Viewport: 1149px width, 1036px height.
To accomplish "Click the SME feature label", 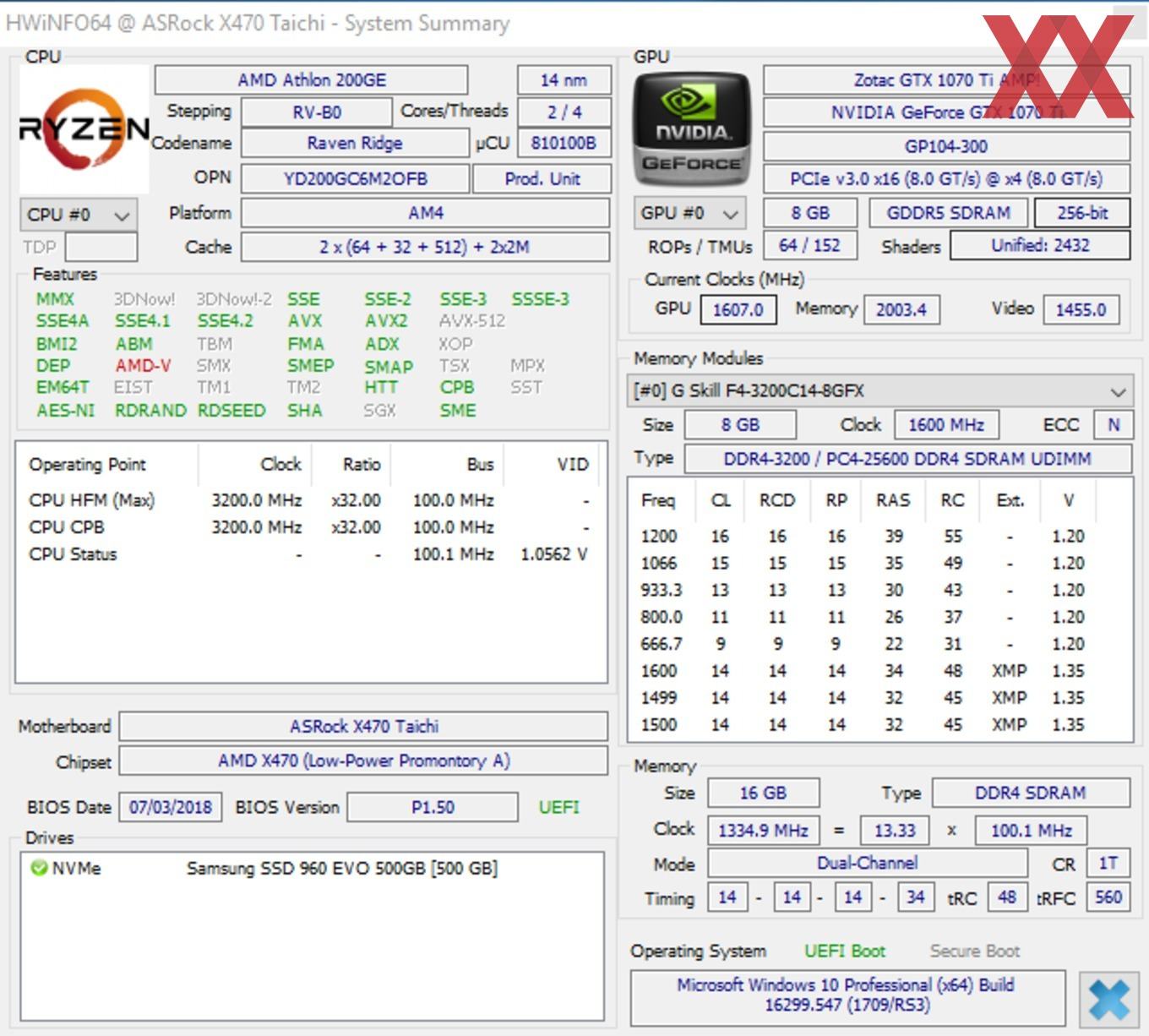I will pos(458,411).
